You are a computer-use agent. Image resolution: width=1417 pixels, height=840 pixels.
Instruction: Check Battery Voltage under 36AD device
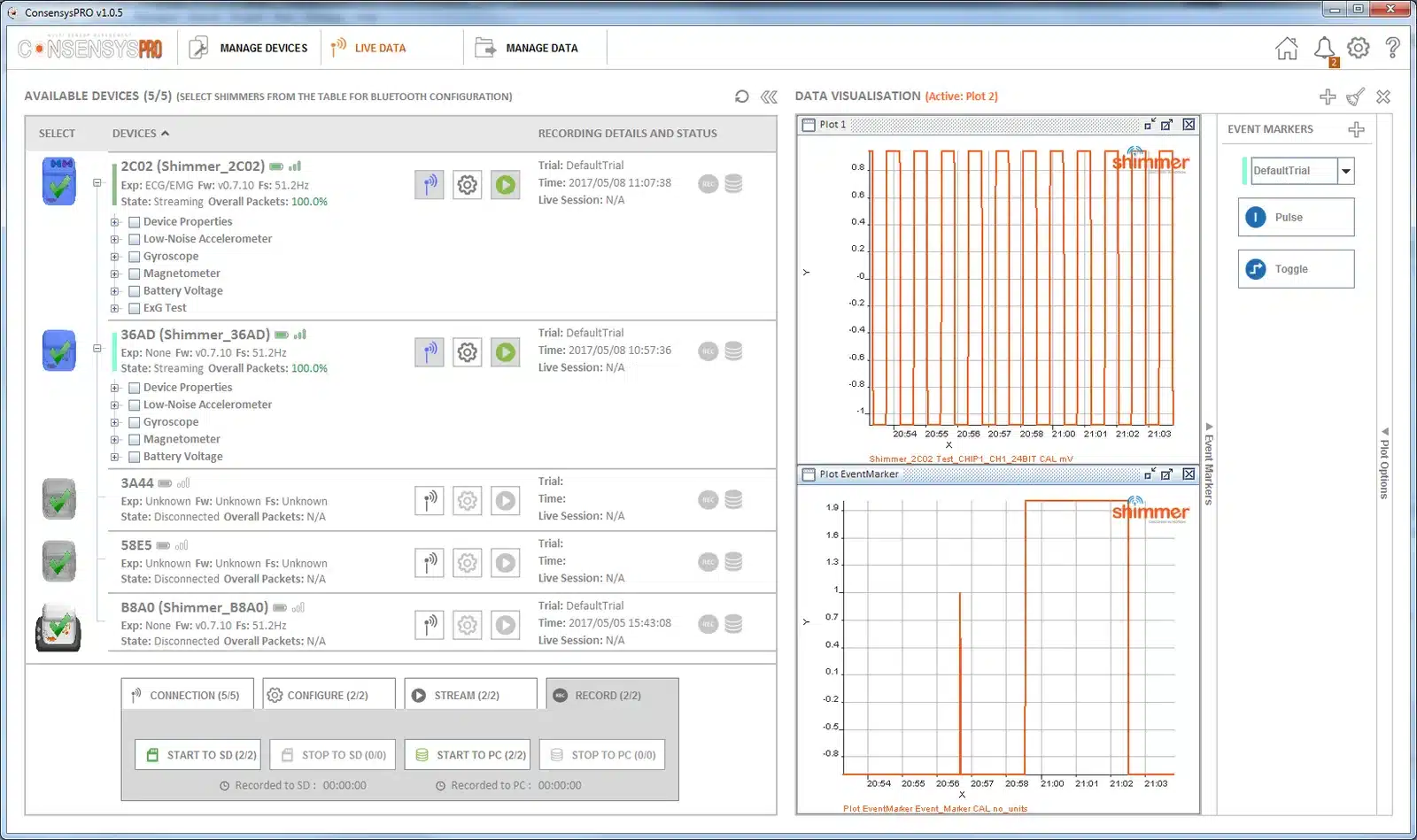(x=135, y=457)
